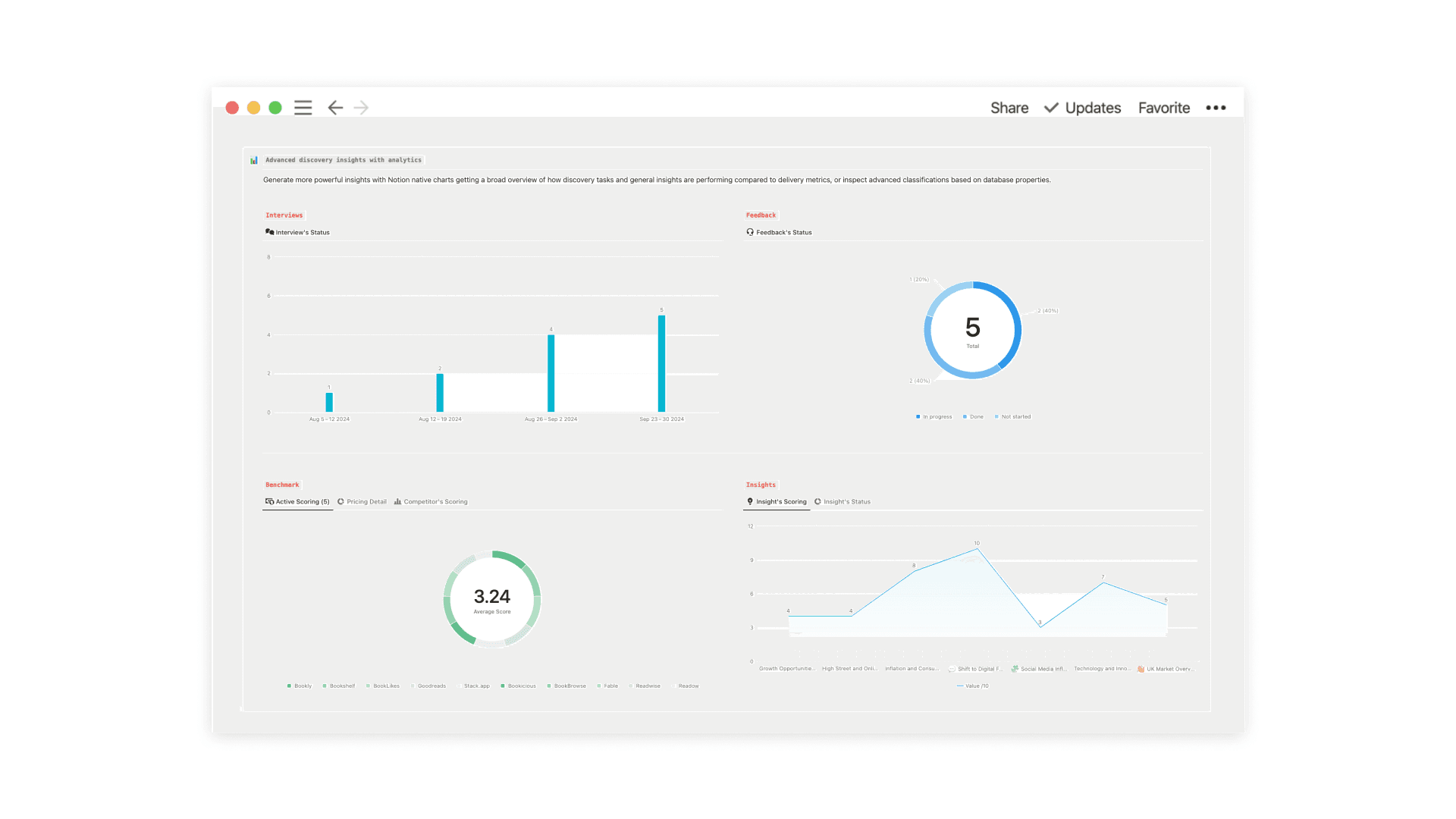Open the sidebar hamburger menu

[x=303, y=108]
